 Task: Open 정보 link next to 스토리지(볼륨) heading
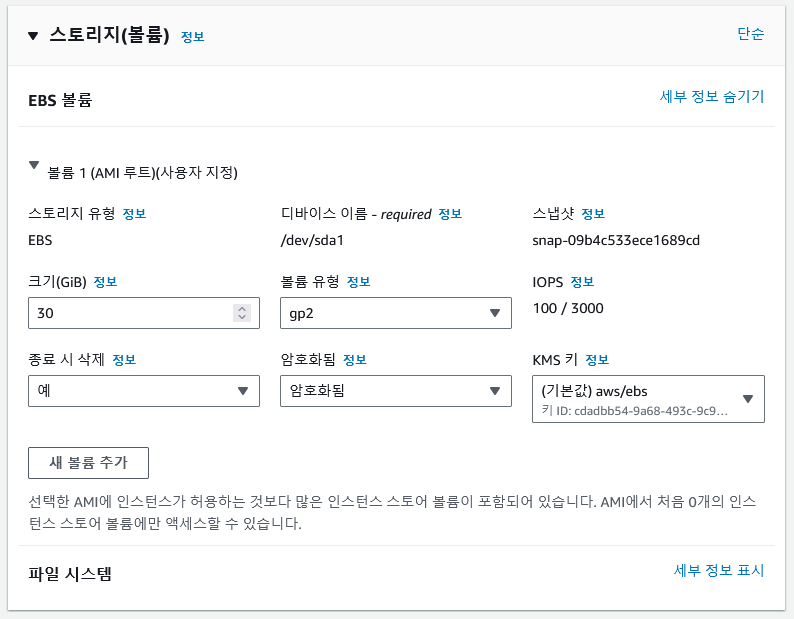point(192,37)
